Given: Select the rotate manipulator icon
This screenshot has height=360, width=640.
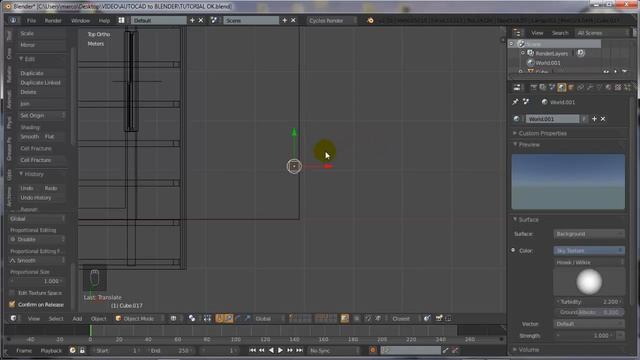Looking at the screenshot, I should pyautogui.click(x=238, y=318).
